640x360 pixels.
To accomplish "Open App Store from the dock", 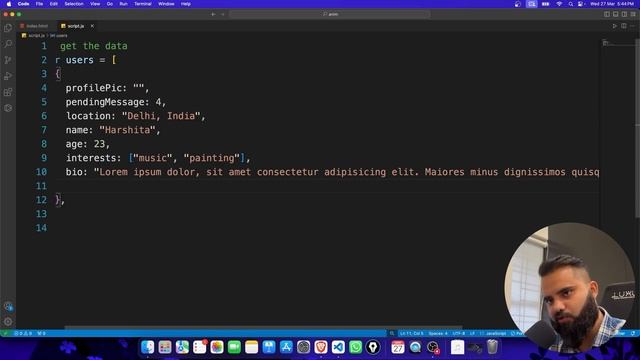I will pos(286,347).
